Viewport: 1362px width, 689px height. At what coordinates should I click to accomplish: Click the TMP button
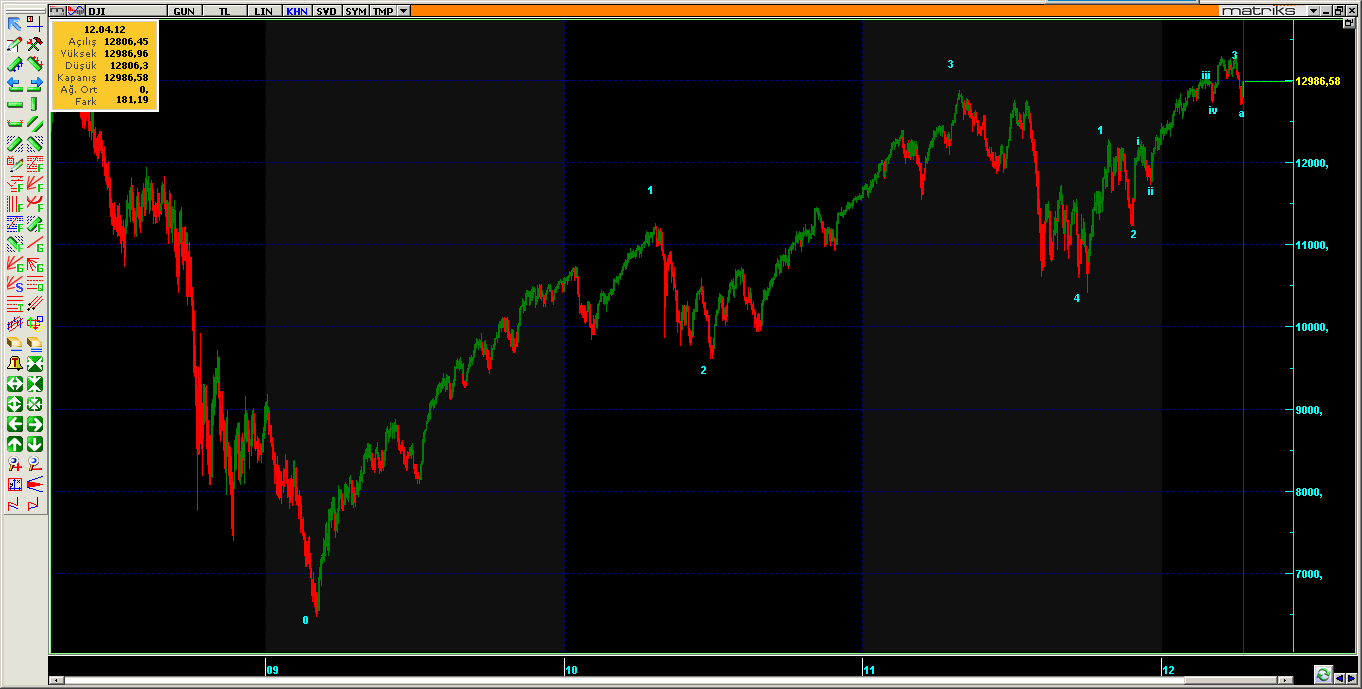pyautogui.click(x=382, y=10)
